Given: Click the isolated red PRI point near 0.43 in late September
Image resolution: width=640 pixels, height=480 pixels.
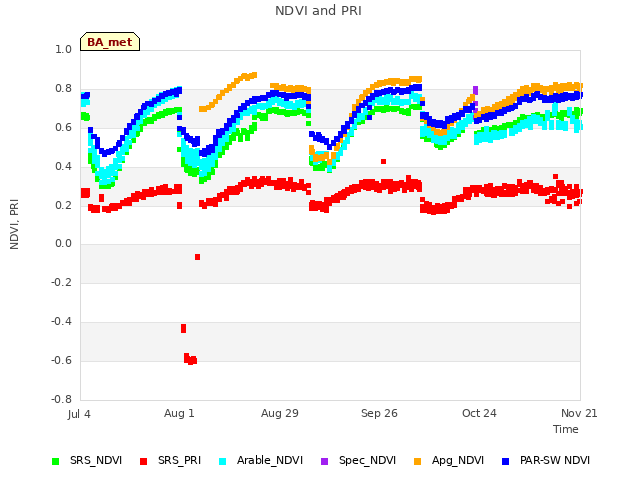Looking at the screenshot, I should coord(383,162).
